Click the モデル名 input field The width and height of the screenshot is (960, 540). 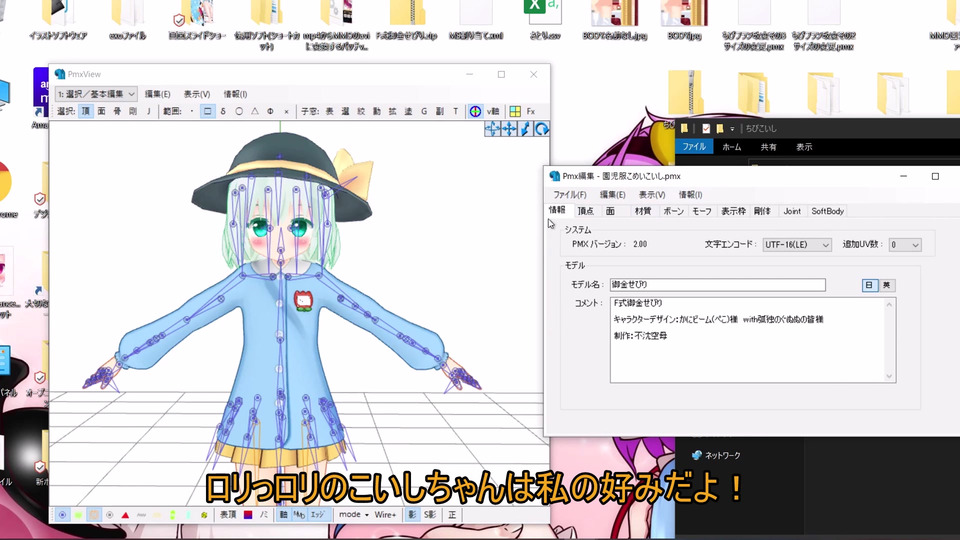[x=718, y=285]
